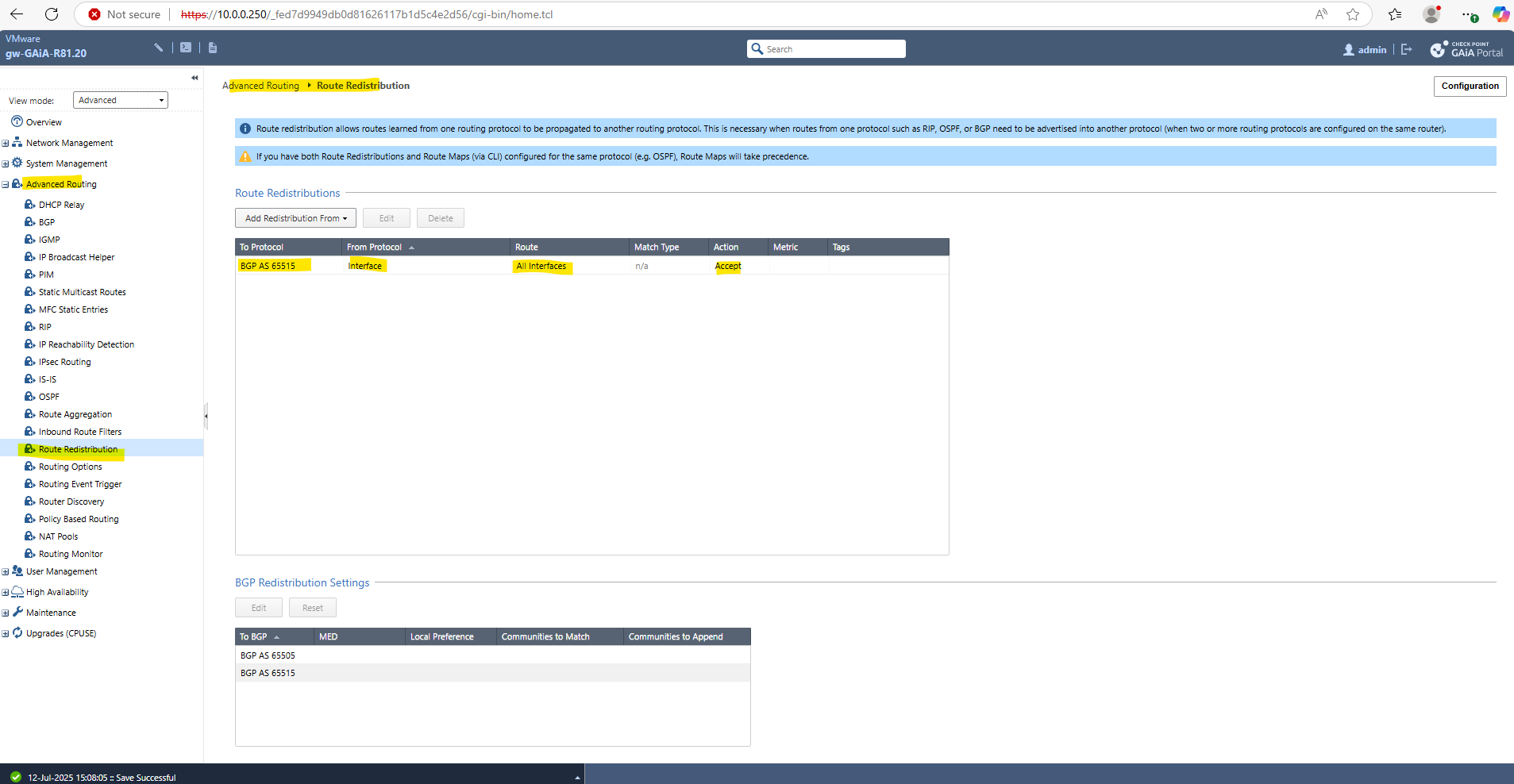Screen dimensions: 1514x784
Task: Open BGP page in navigation tree
Action: click(x=47, y=222)
